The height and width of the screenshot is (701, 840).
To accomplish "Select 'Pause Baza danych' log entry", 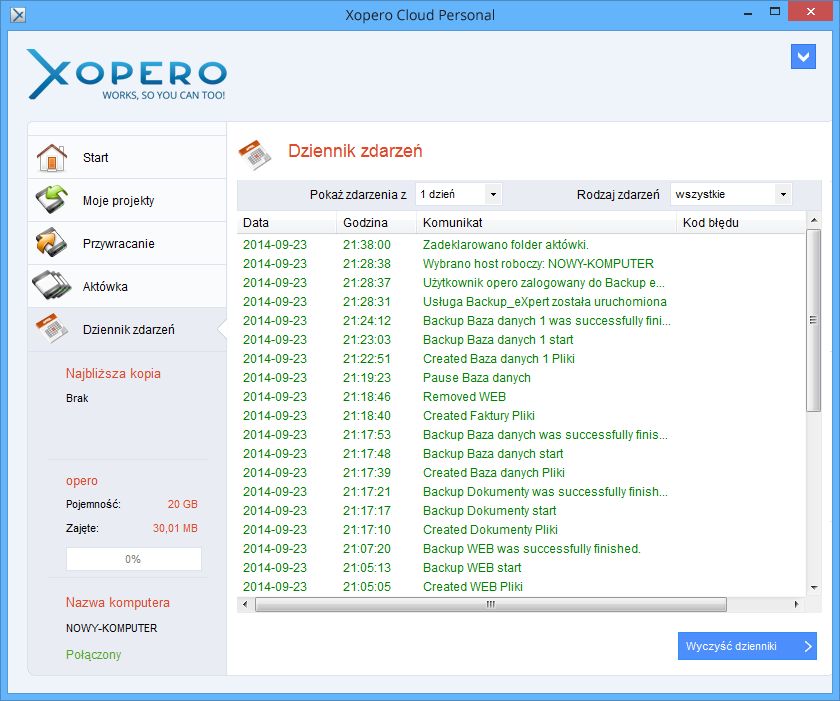I will click(521, 378).
